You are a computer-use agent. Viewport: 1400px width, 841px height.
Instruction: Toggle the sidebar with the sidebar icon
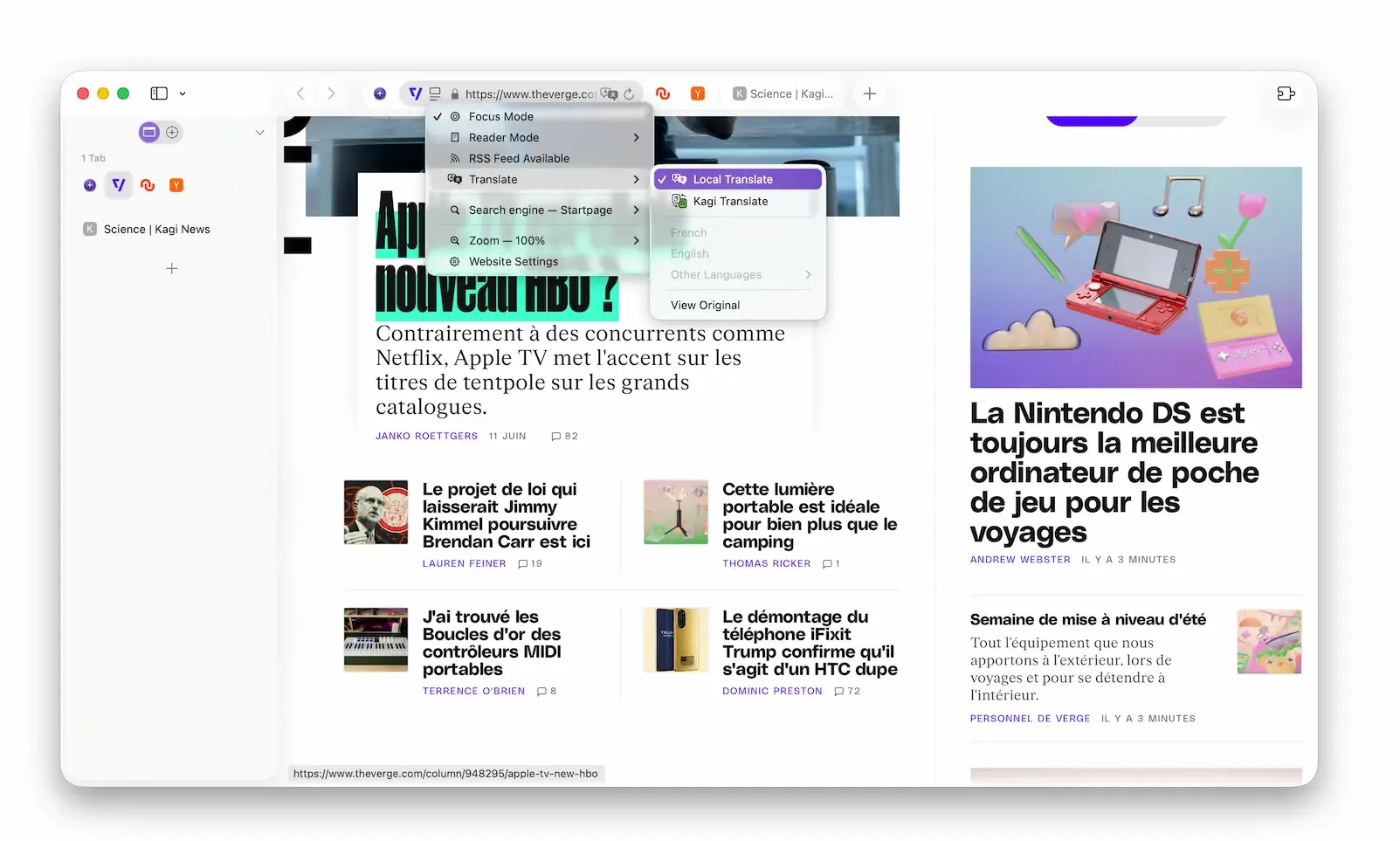(159, 93)
